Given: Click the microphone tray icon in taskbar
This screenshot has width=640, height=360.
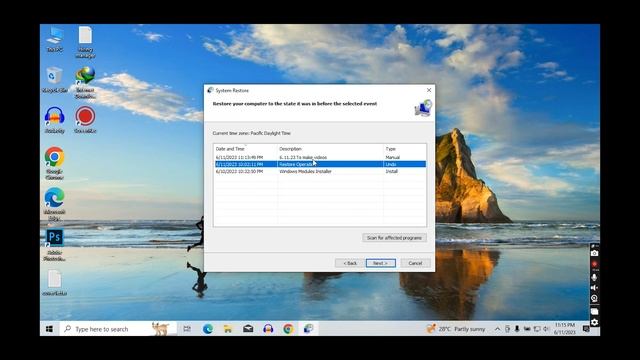Looking at the screenshot, I should (517, 329).
